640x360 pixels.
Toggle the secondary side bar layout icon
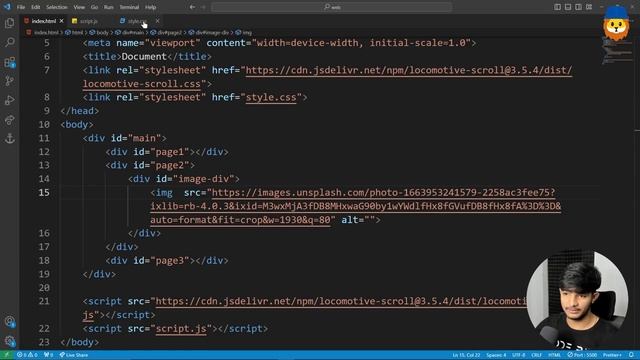pos(578,7)
